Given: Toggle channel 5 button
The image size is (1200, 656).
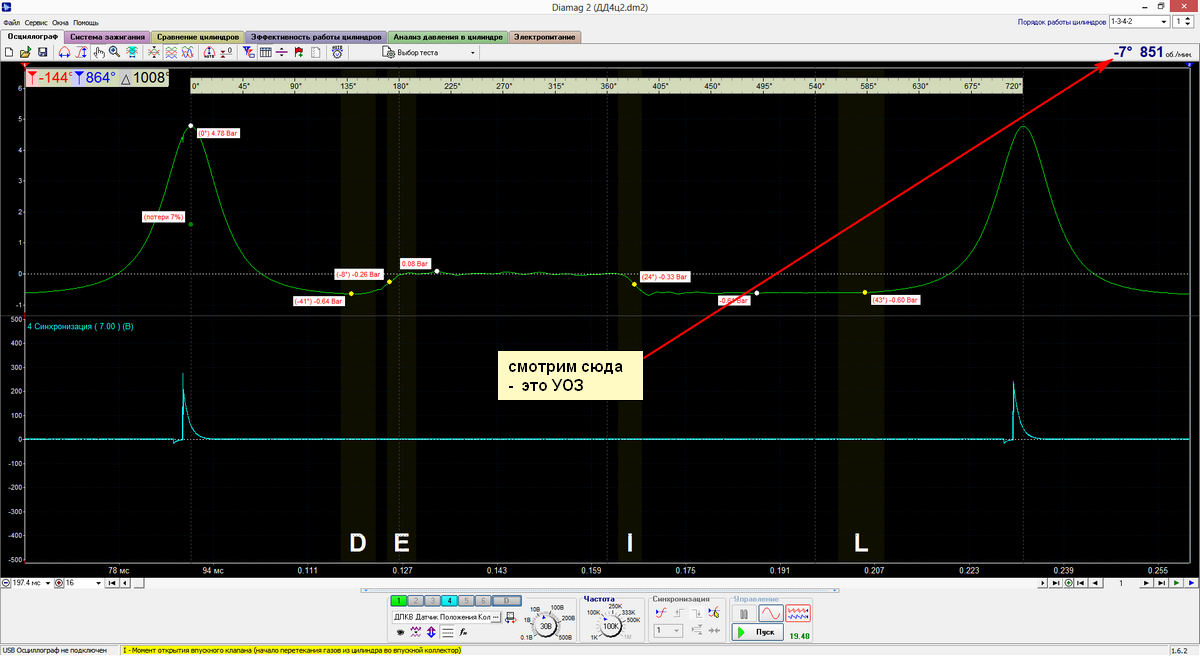Looking at the screenshot, I should click(x=467, y=600).
